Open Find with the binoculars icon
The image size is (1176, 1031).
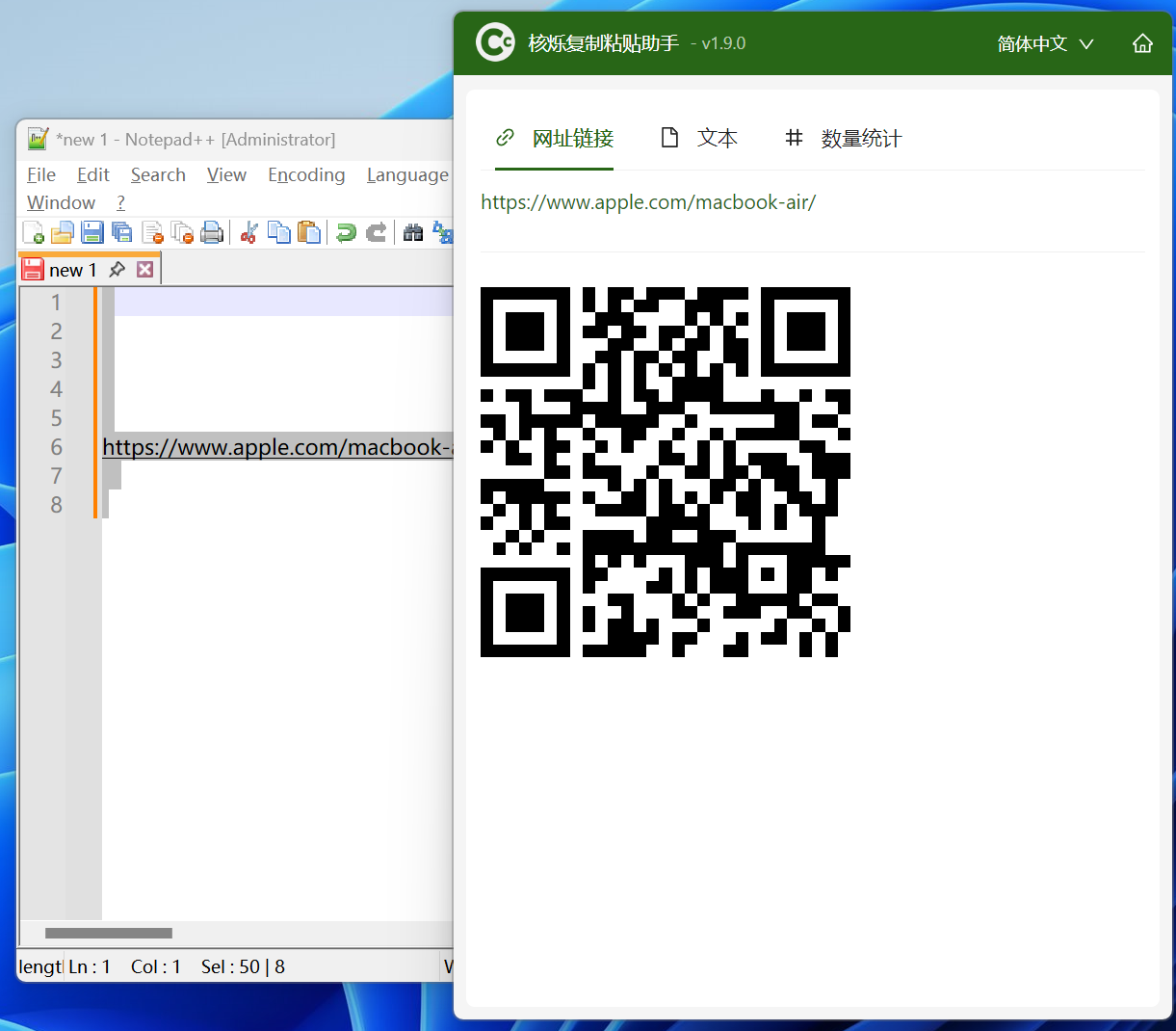coord(413,232)
